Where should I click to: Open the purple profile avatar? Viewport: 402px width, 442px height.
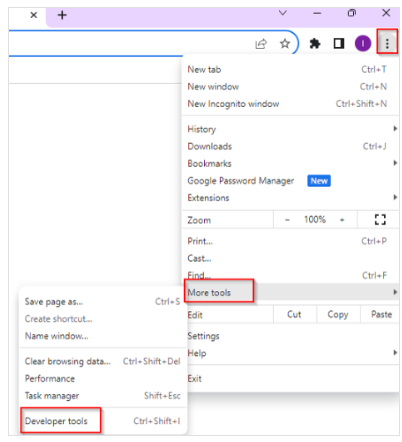point(363,43)
